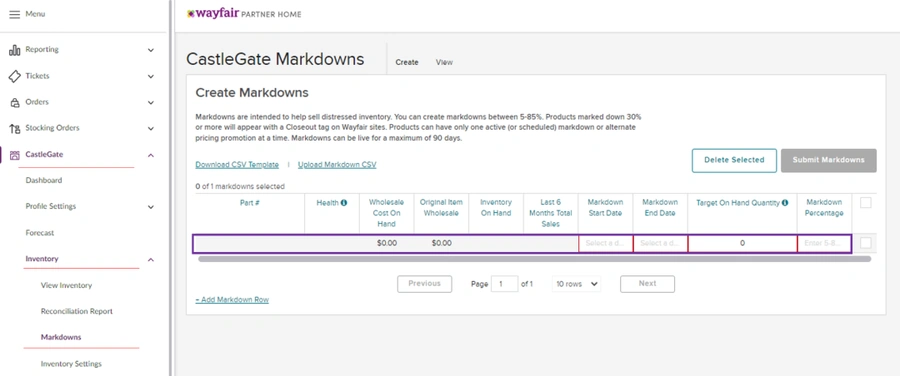
Task: Click the Health info icon
Action: click(x=344, y=203)
